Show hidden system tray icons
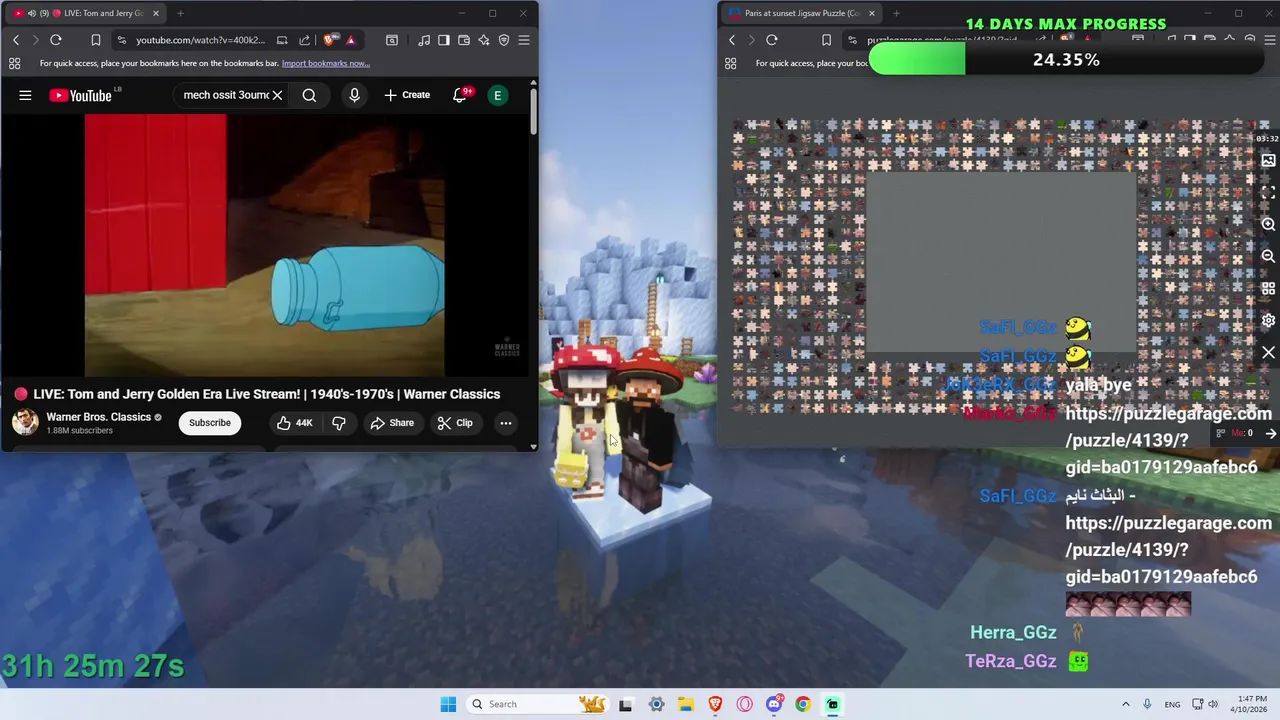 1125,704
